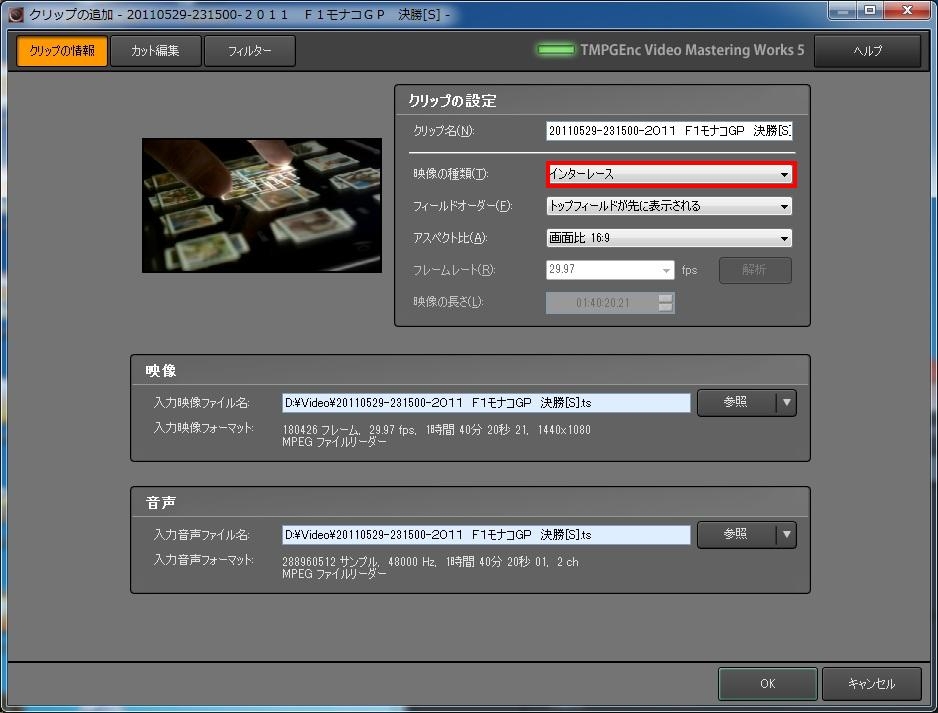Expand the フレームレート combo box
The image size is (938, 713).
pos(667,270)
